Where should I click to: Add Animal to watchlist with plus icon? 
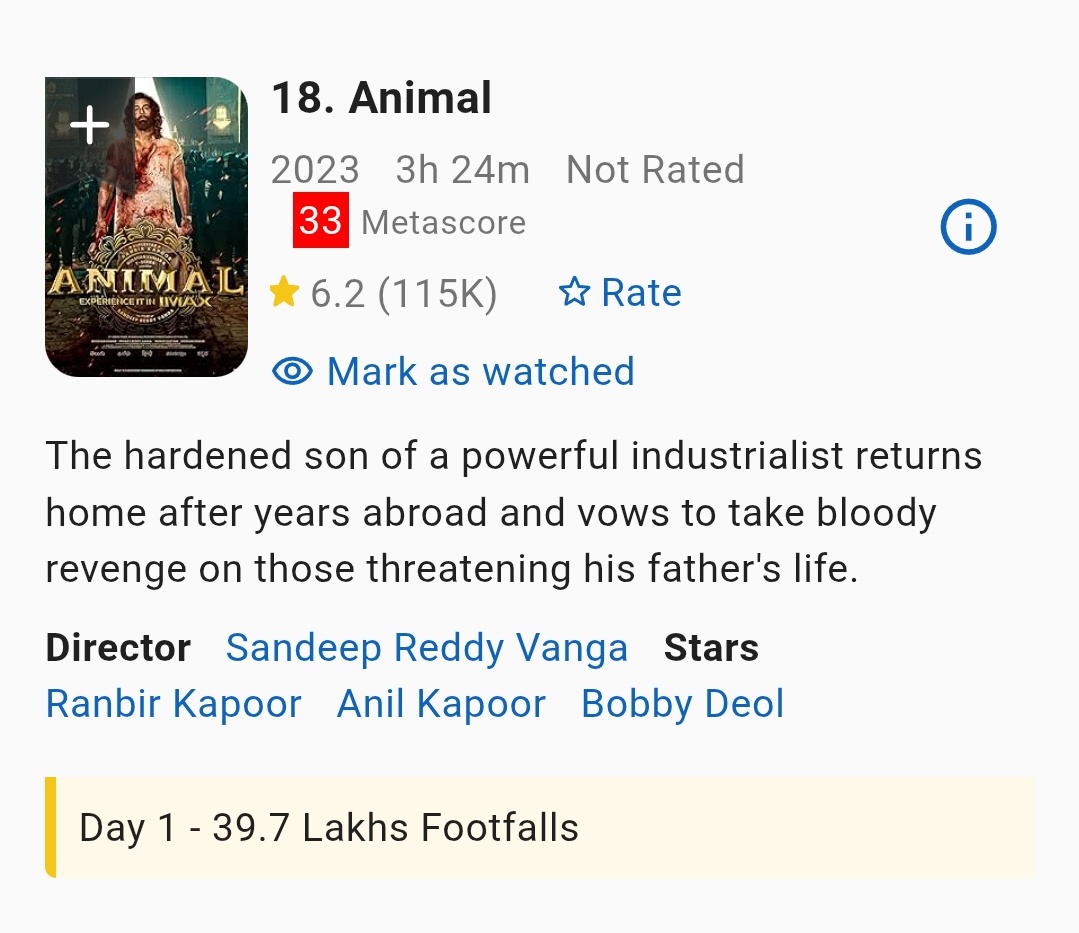click(x=90, y=126)
